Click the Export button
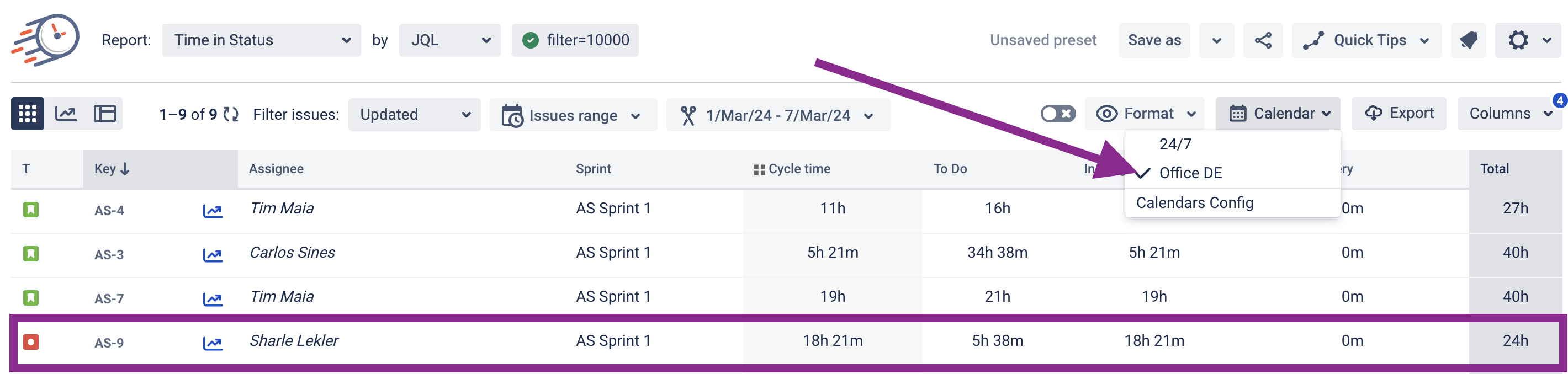 tap(1399, 113)
